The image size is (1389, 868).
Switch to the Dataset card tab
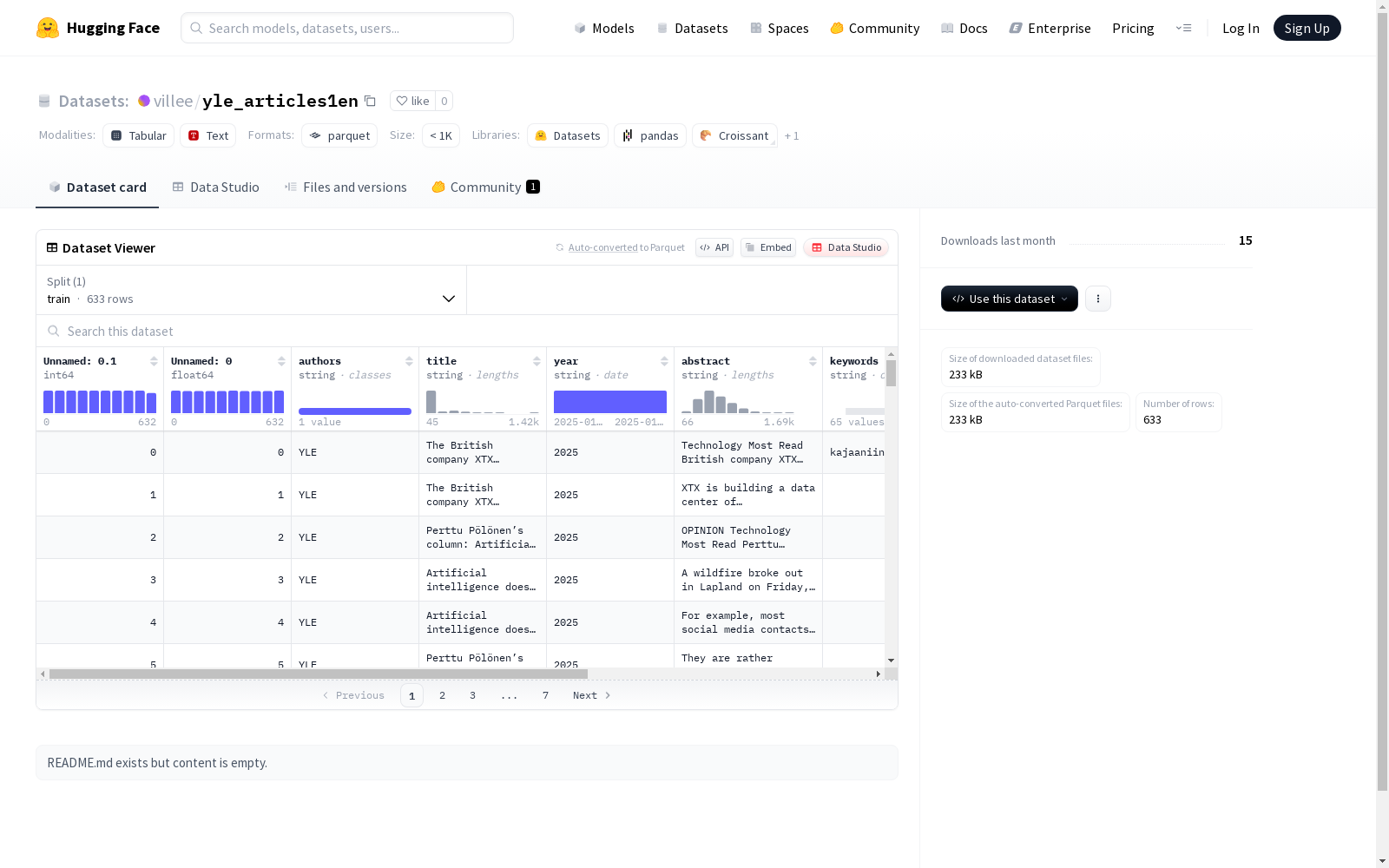tap(97, 187)
